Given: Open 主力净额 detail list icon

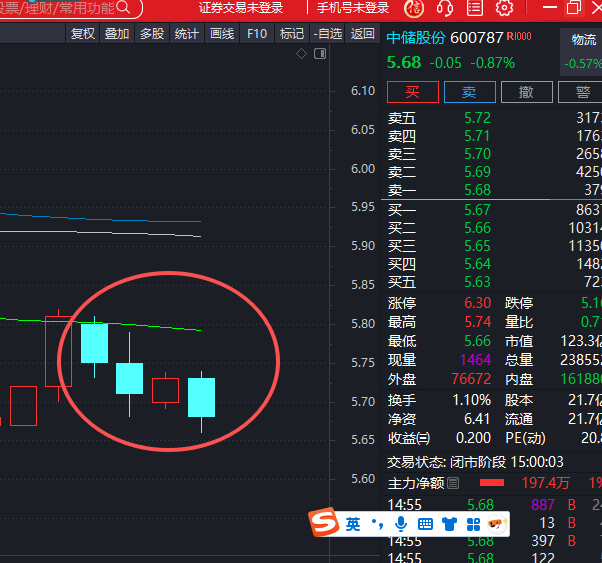Looking at the screenshot, I should coord(453,483).
